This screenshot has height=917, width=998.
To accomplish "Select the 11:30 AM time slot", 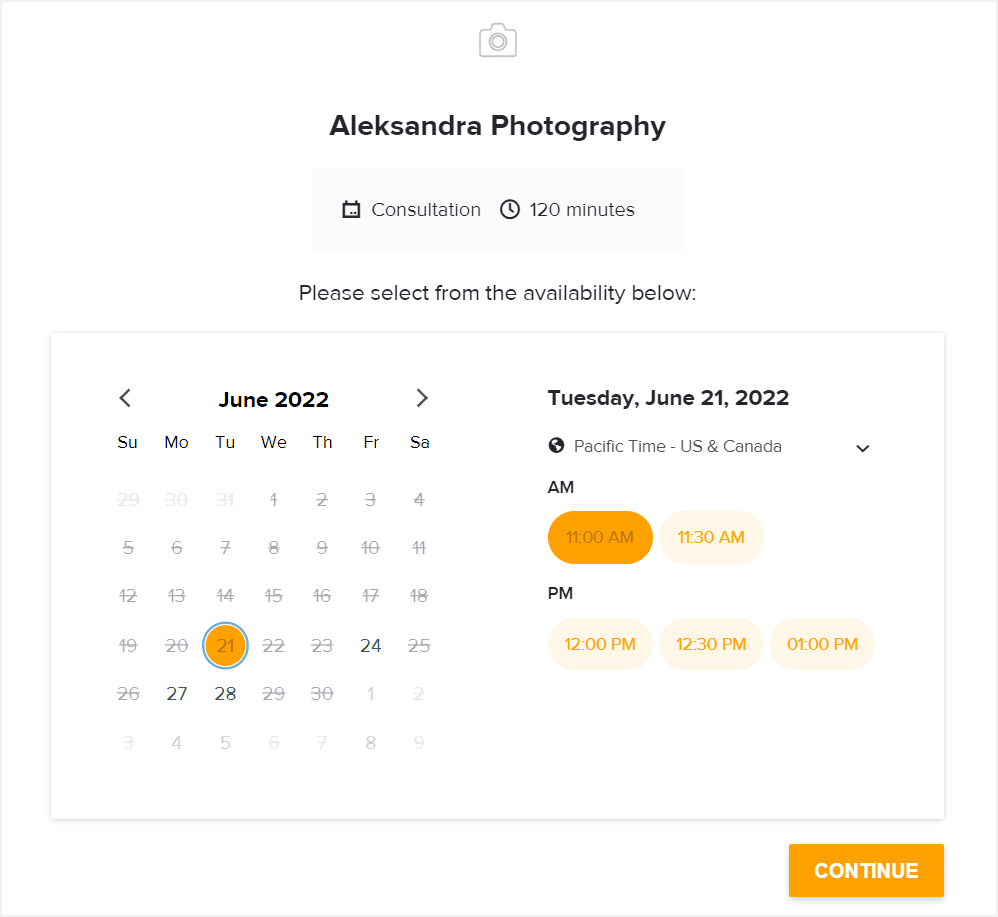I will 711,537.
